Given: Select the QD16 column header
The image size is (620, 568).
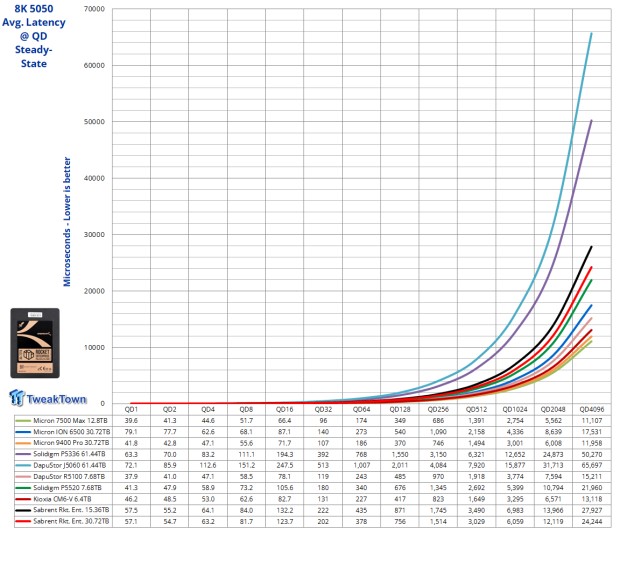Looking at the screenshot, I should pos(285,409).
